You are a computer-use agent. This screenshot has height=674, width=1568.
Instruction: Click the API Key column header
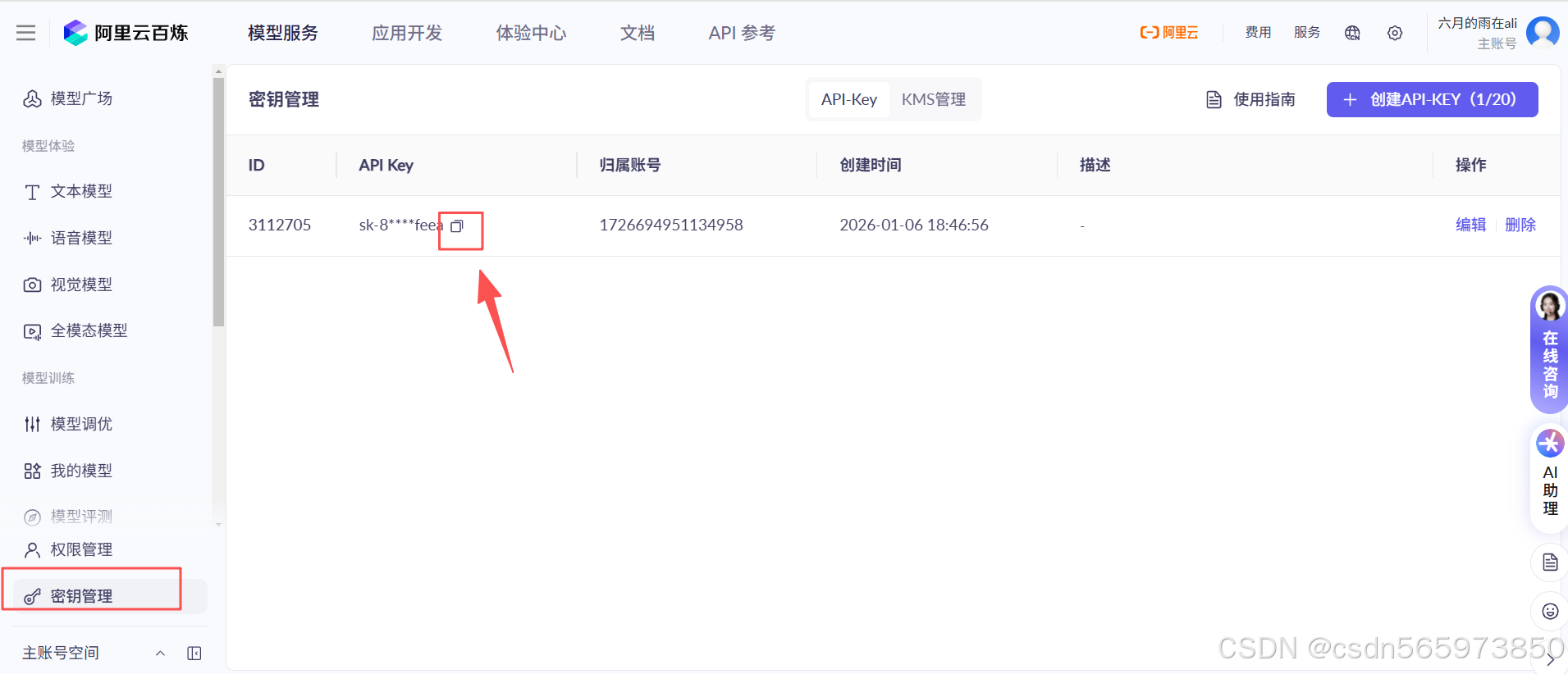386,165
